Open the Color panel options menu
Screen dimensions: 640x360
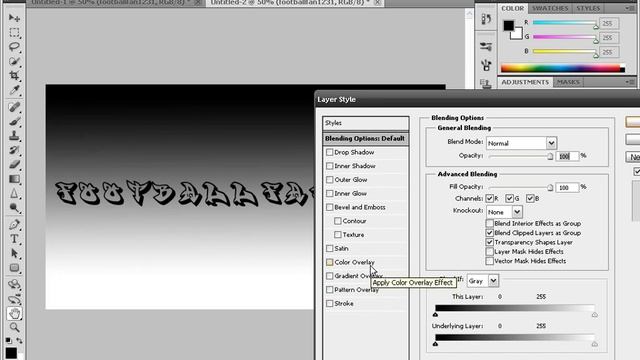(629, 8)
